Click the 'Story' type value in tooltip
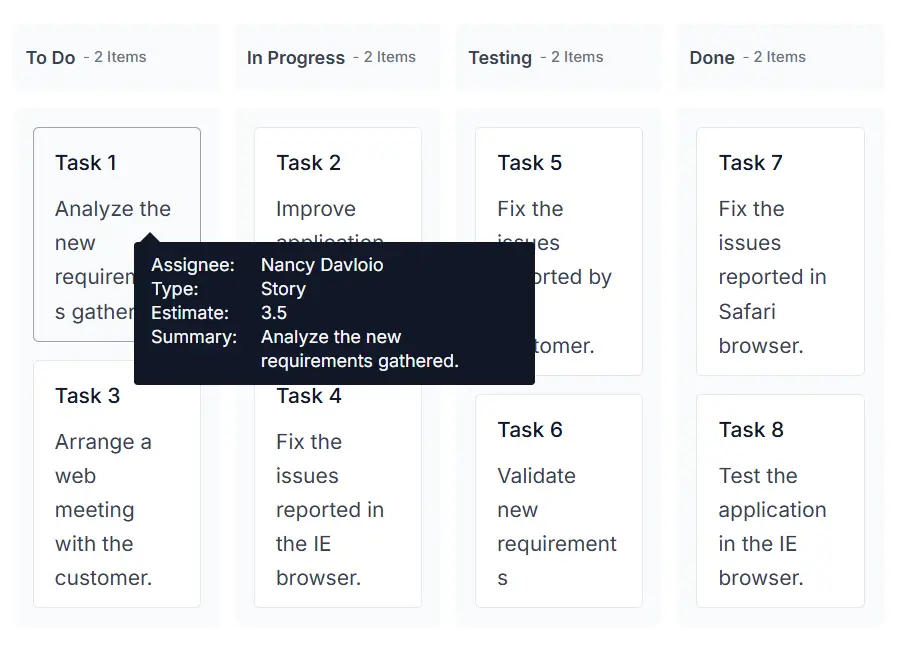915x653 pixels. (x=283, y=289)
